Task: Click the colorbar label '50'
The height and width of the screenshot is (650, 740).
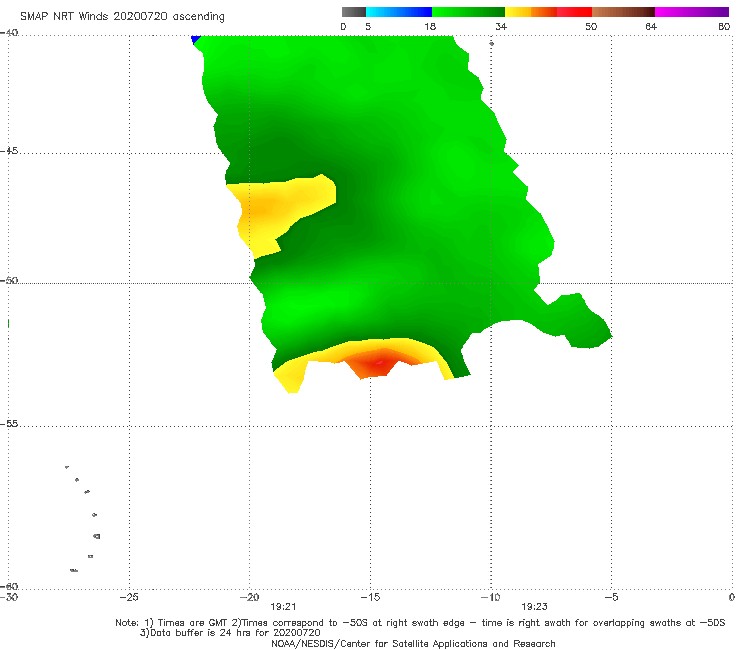Action: (591, 26)
